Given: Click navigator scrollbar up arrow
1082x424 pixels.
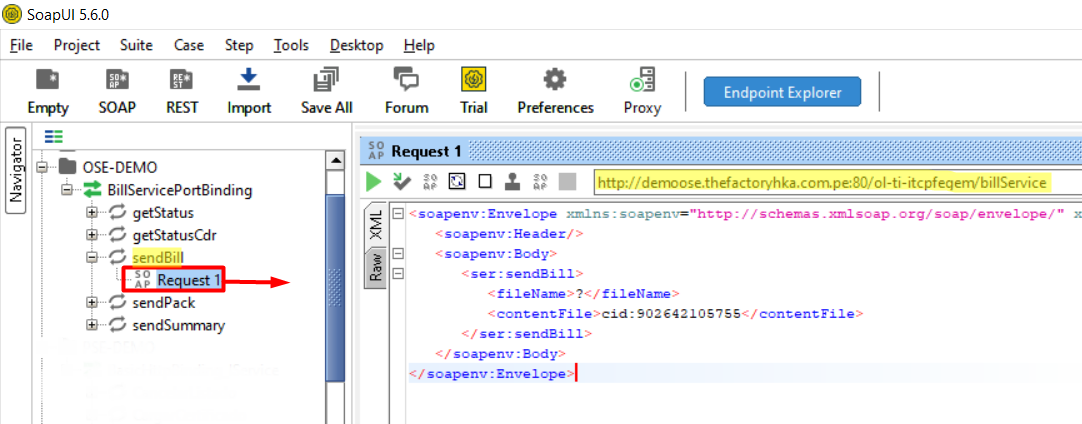Looking at the screenshot, I should [335, 160].
